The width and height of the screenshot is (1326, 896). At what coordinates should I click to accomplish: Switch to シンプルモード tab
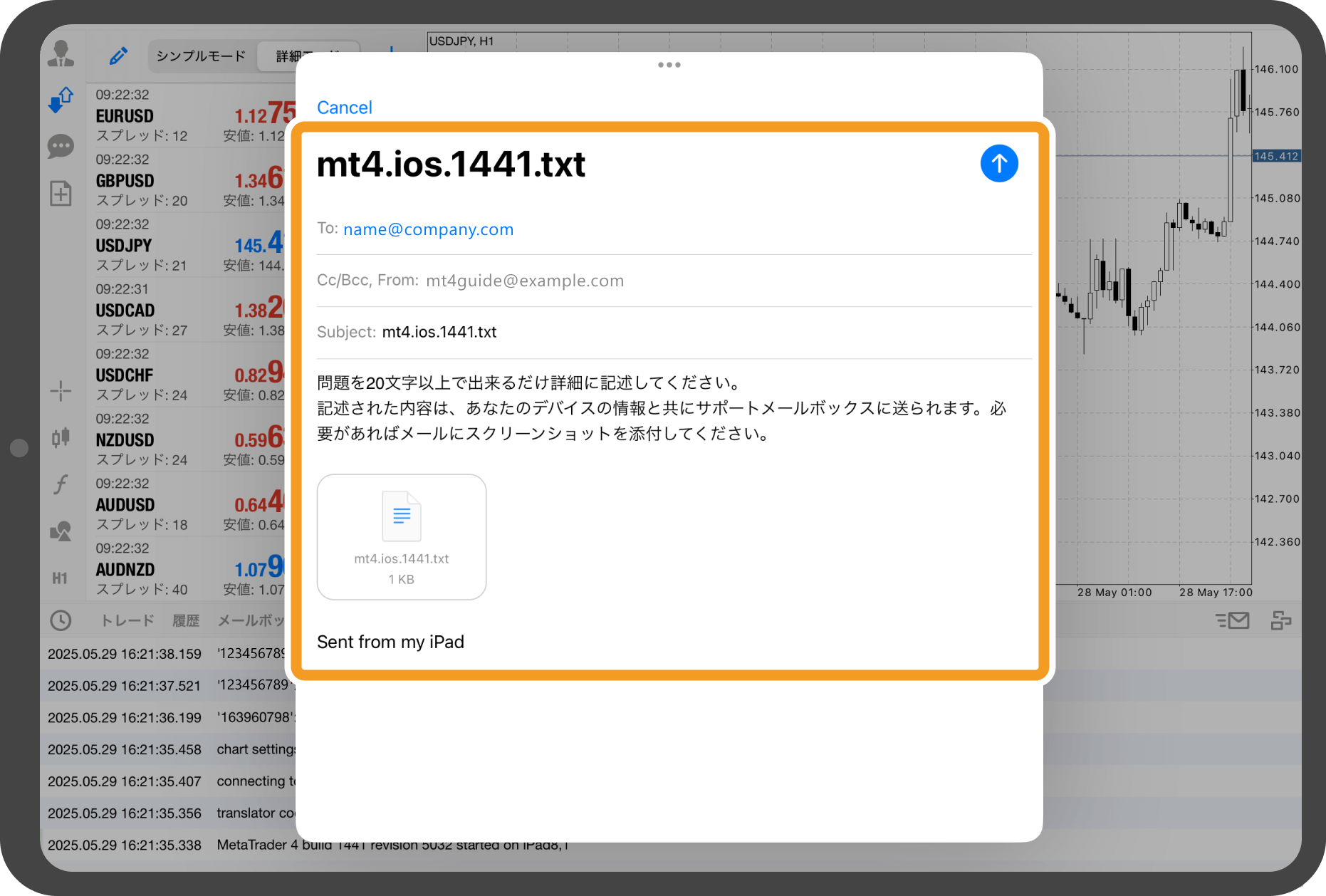click(x=201, y=56)
